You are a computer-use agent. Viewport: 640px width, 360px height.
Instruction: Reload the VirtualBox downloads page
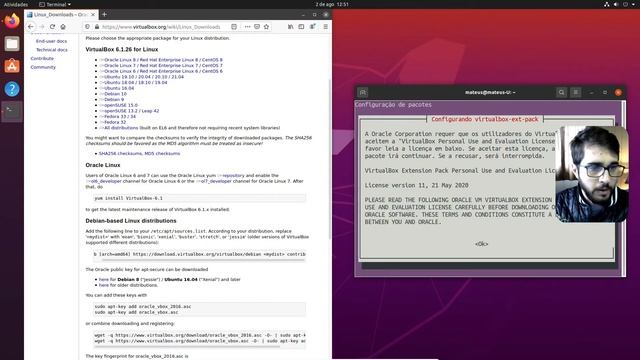52,27
